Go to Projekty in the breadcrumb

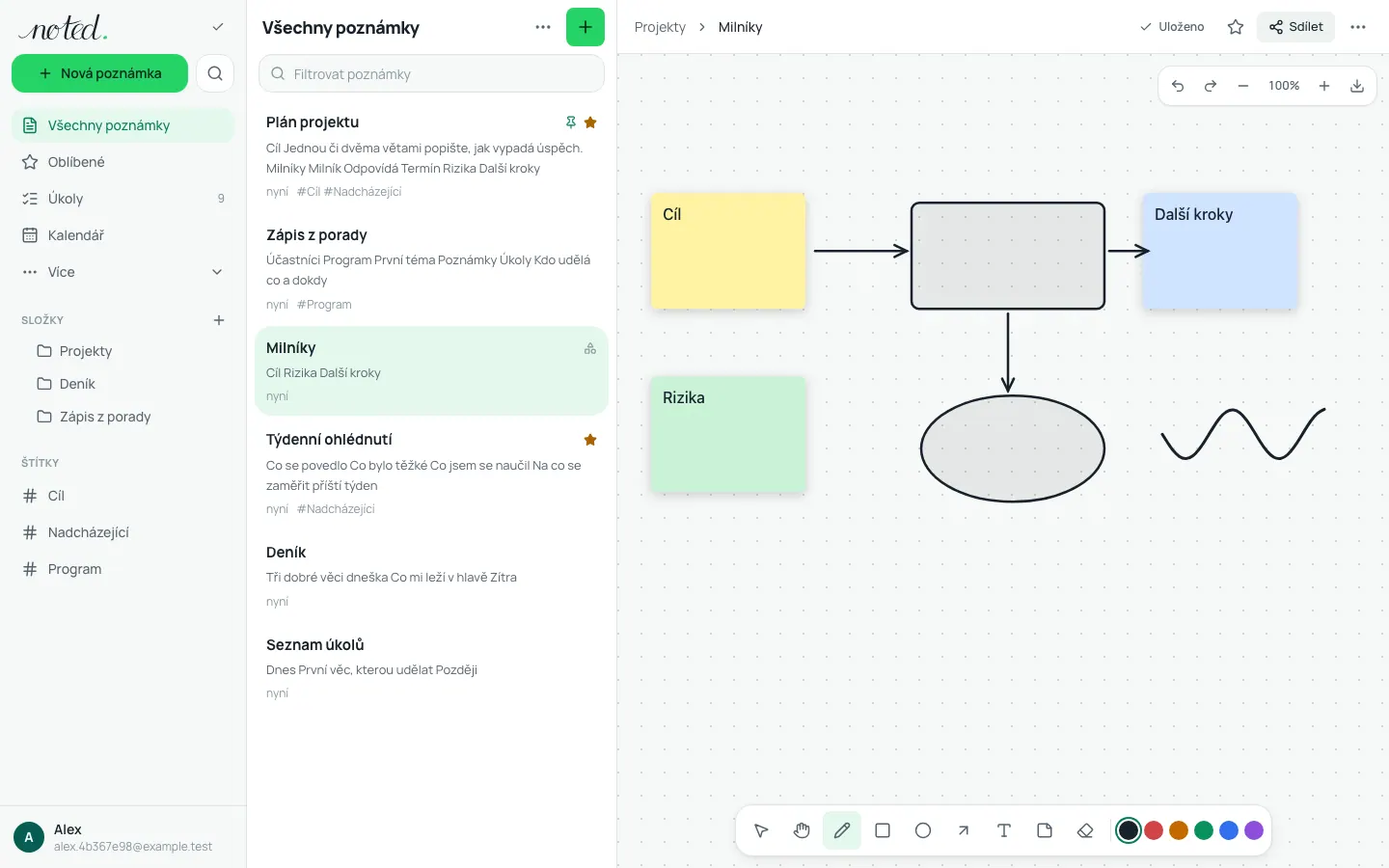[x=660, y=27]
